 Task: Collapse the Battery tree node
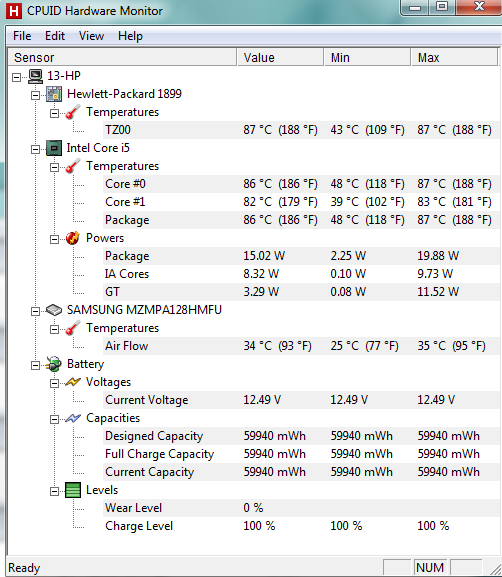click(x=35, y=365)
